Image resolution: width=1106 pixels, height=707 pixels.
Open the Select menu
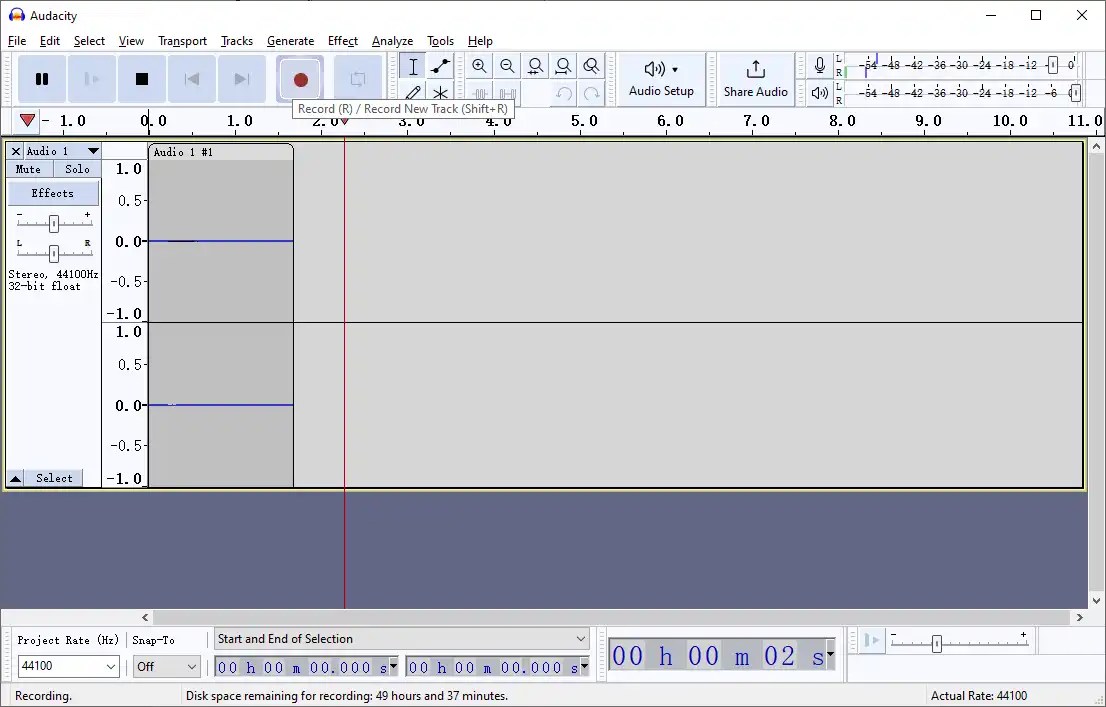(89, 41)
